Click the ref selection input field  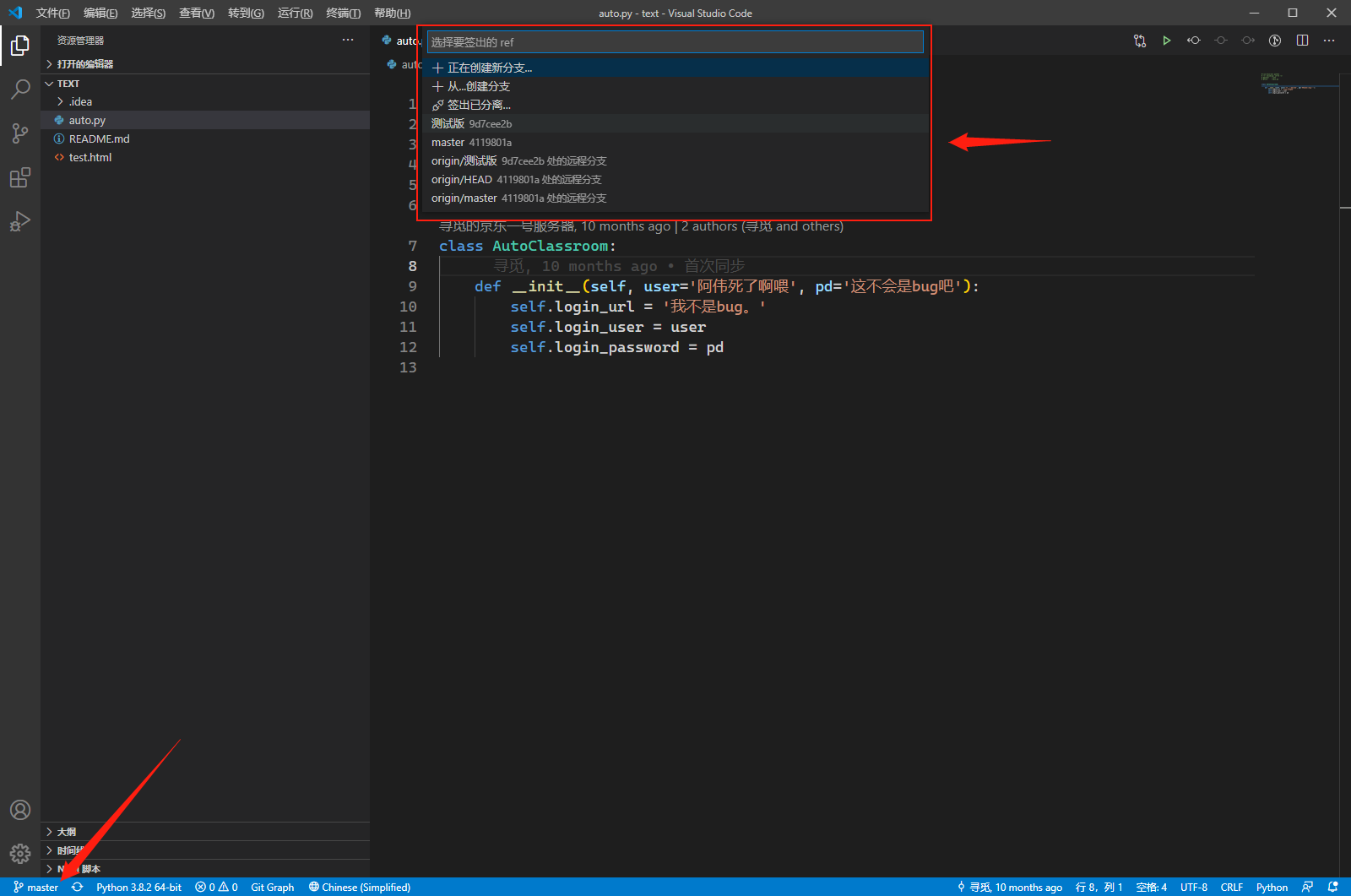675,42
